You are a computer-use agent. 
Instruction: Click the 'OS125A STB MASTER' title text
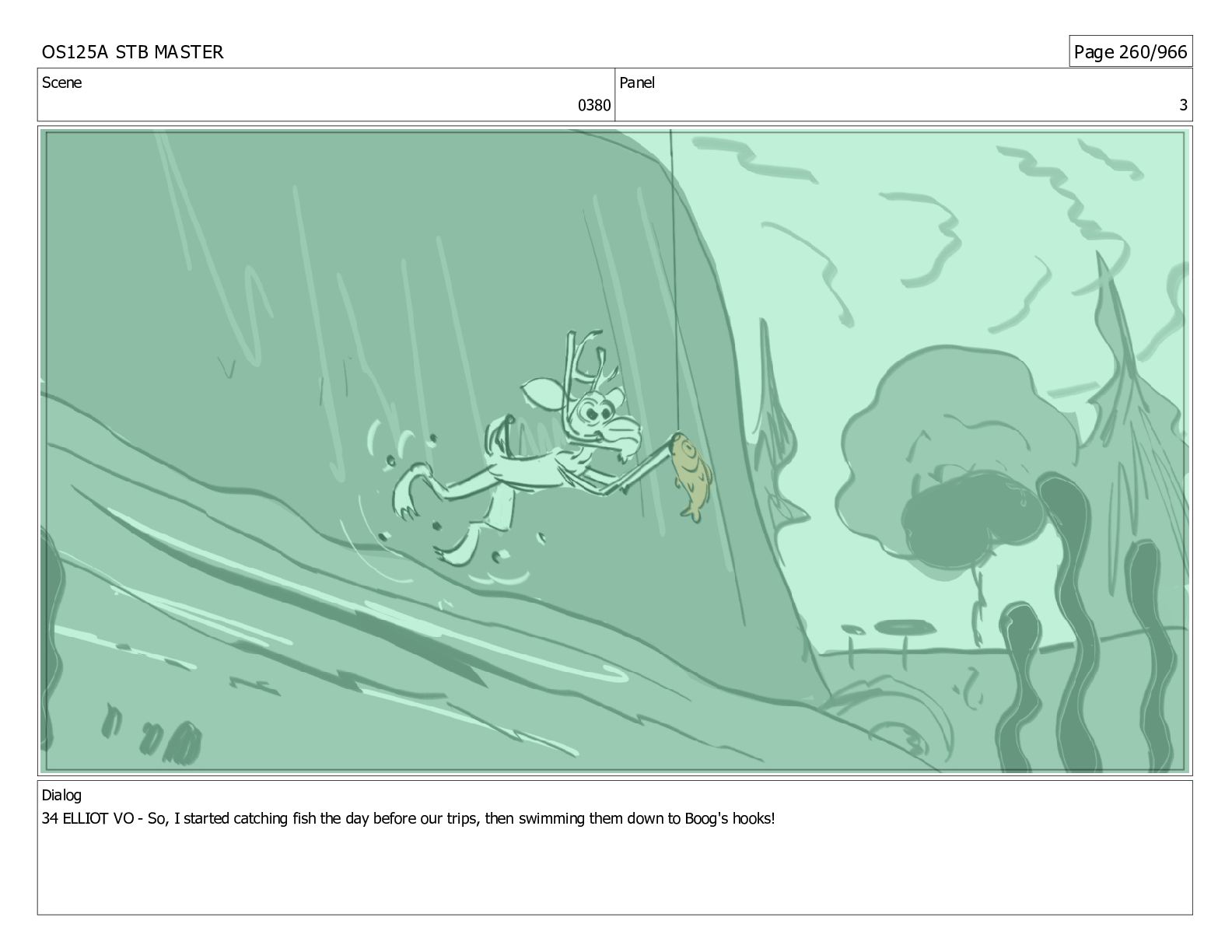click(132, 52)
